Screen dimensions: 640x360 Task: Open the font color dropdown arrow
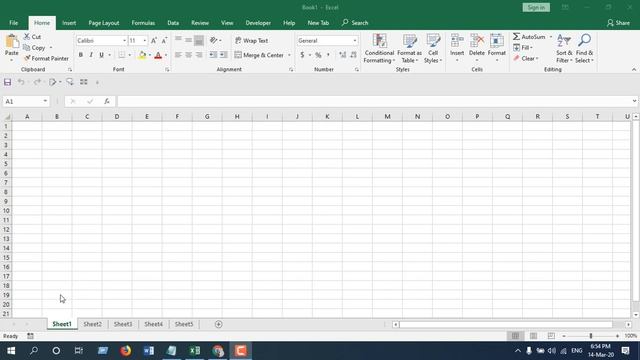click(166, 55)
